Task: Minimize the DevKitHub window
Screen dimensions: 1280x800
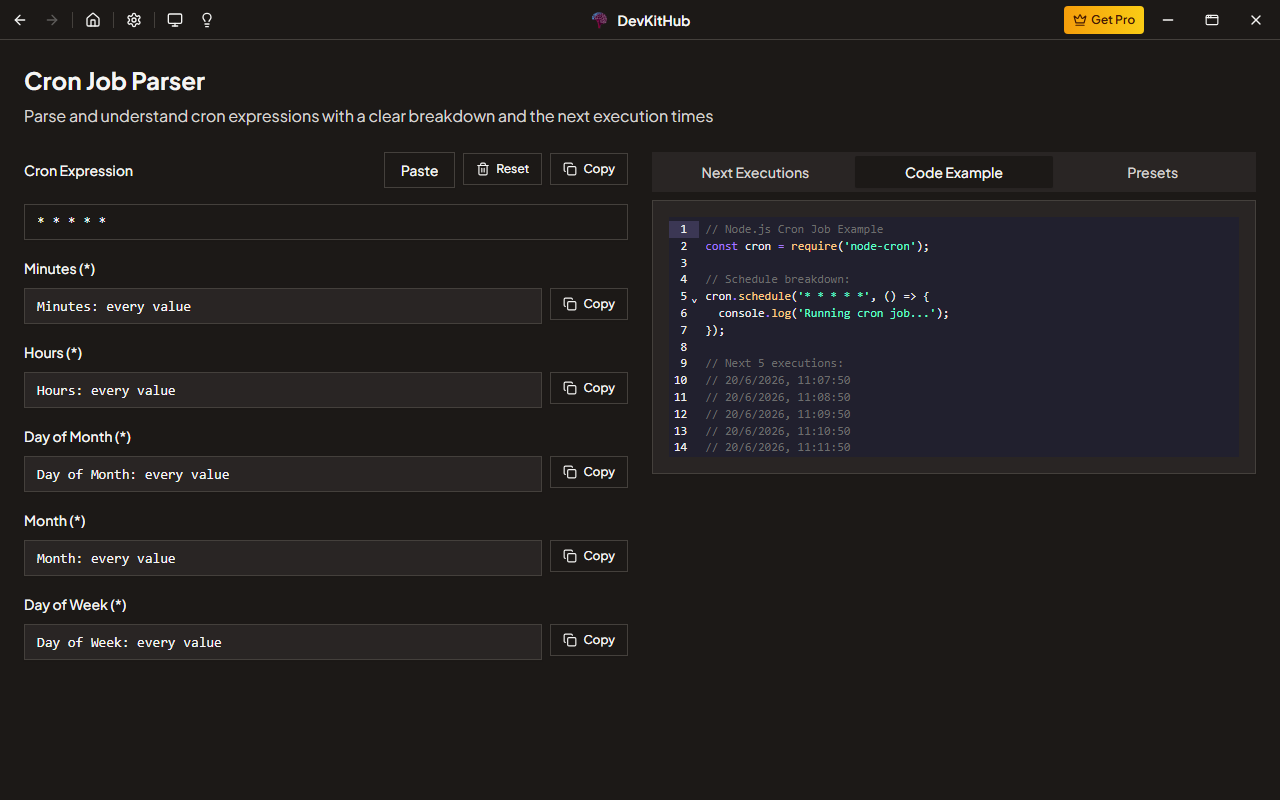Action: tap(1167, 20)
